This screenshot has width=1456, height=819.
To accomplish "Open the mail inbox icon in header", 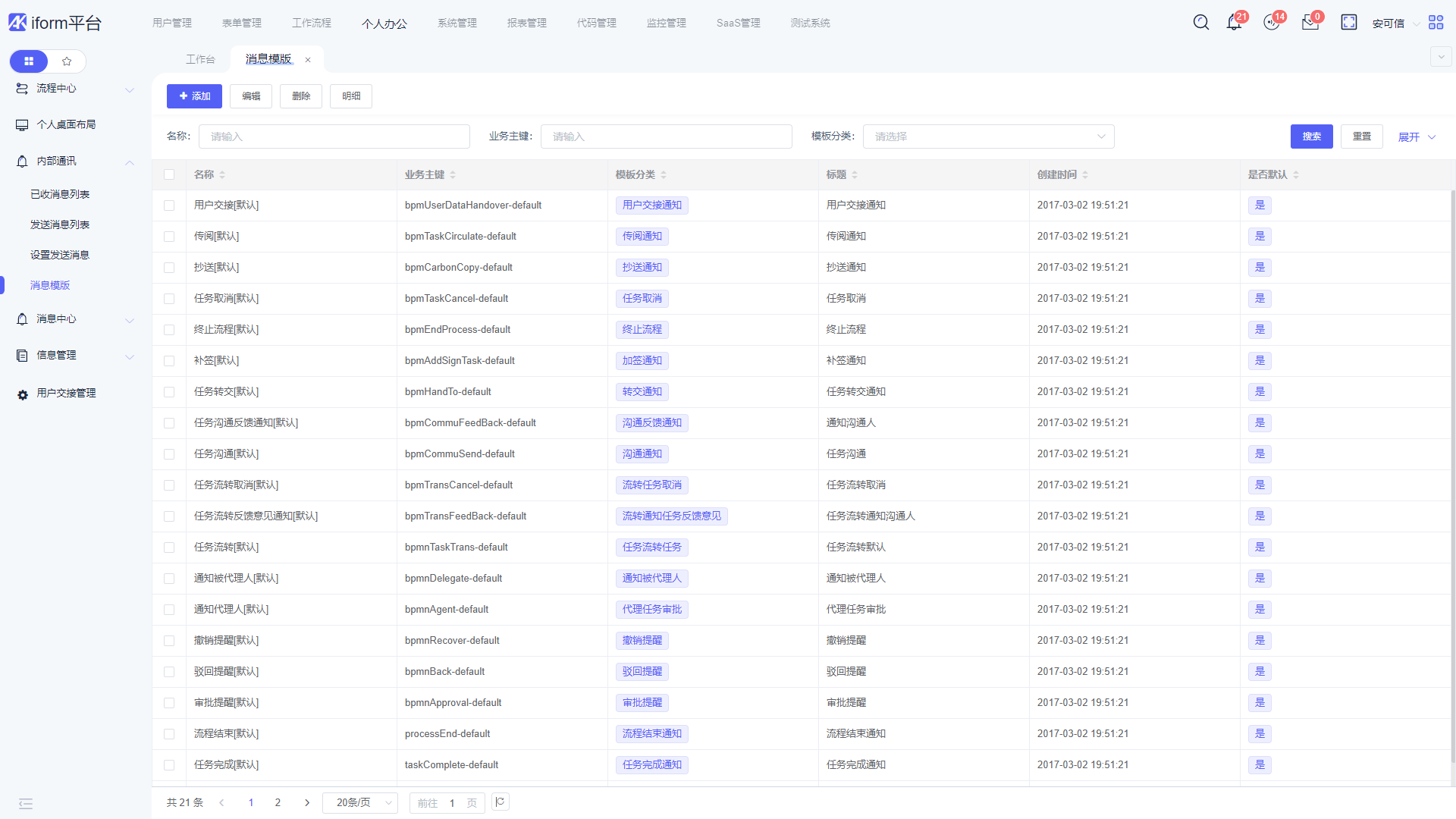I will [x=1310, y=23].
